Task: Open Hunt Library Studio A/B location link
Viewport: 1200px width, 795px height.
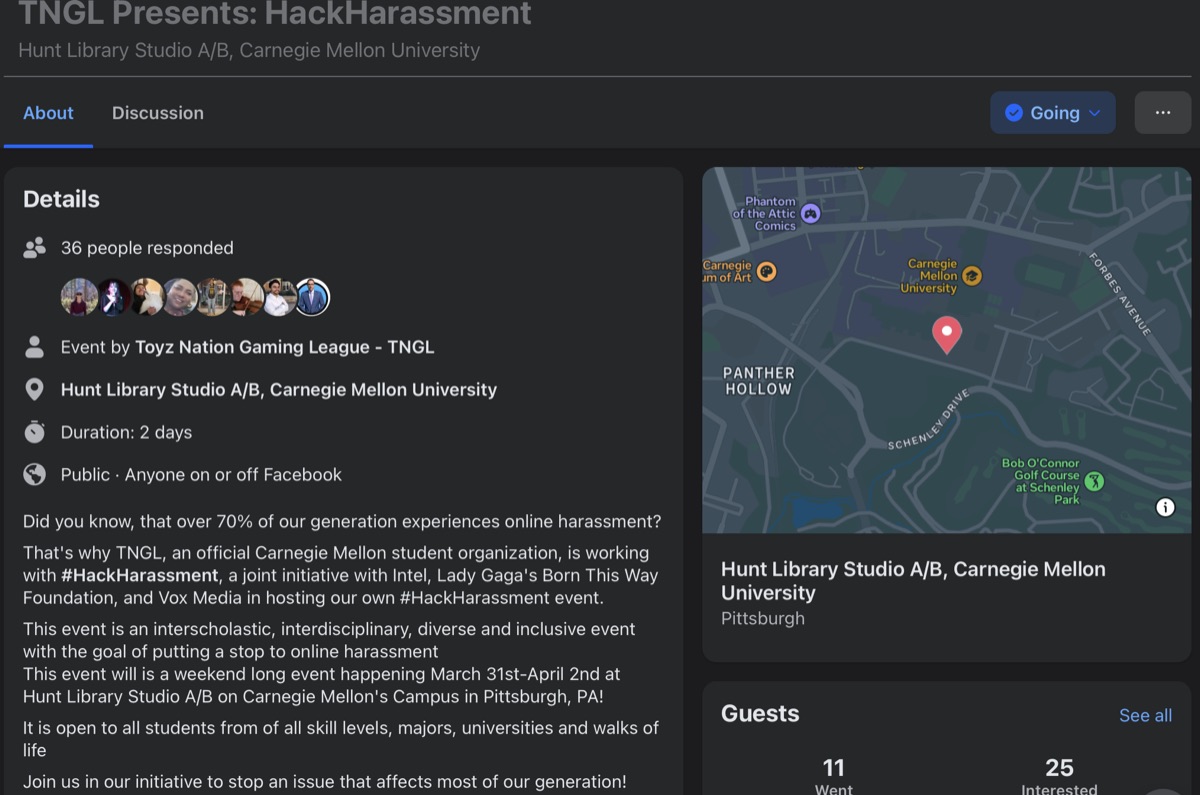Action: (279, 389)
